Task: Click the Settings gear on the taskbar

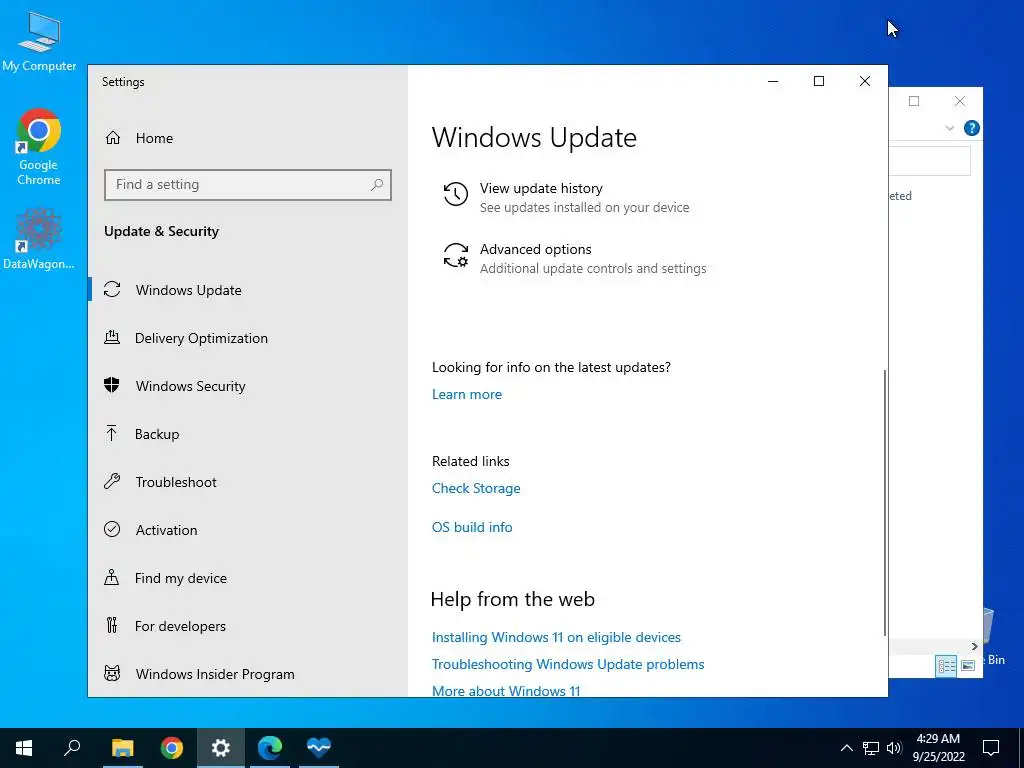Action: pyautogui.click(x=221, y=748)
